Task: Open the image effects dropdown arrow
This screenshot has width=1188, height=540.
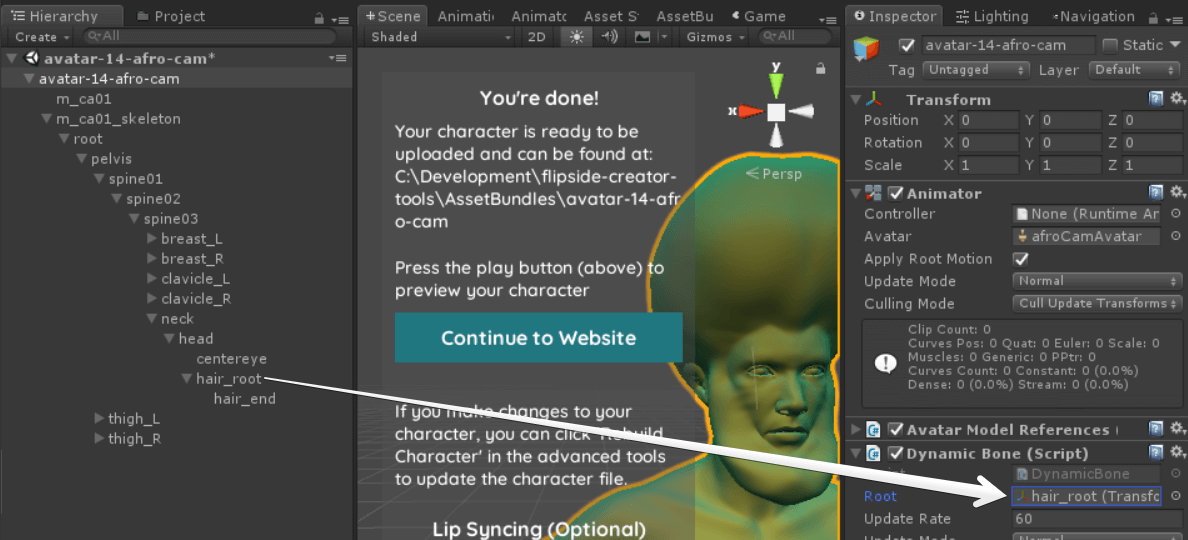Action: pyautogui.click(x=664, y=36)
